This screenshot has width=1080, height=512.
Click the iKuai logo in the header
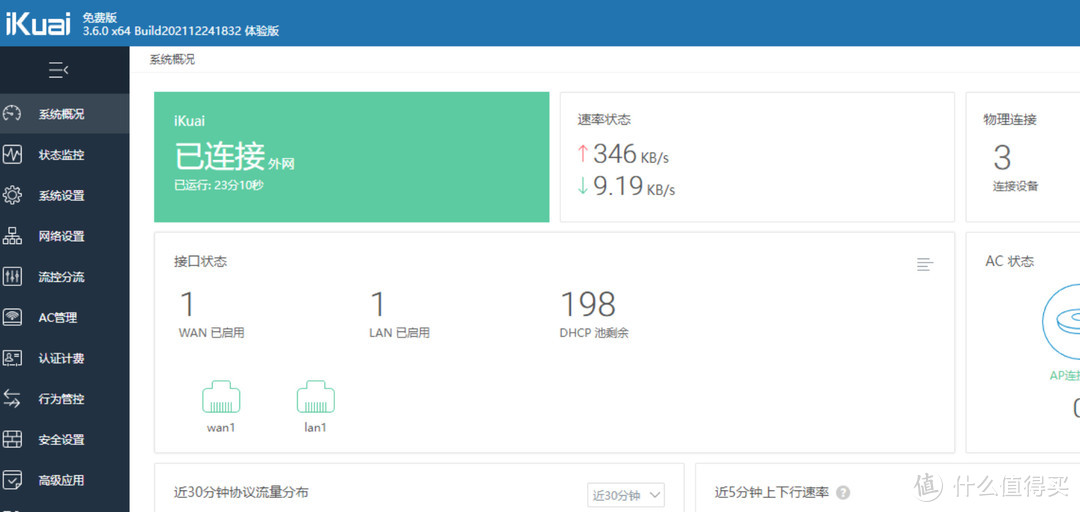coord(38,23)
